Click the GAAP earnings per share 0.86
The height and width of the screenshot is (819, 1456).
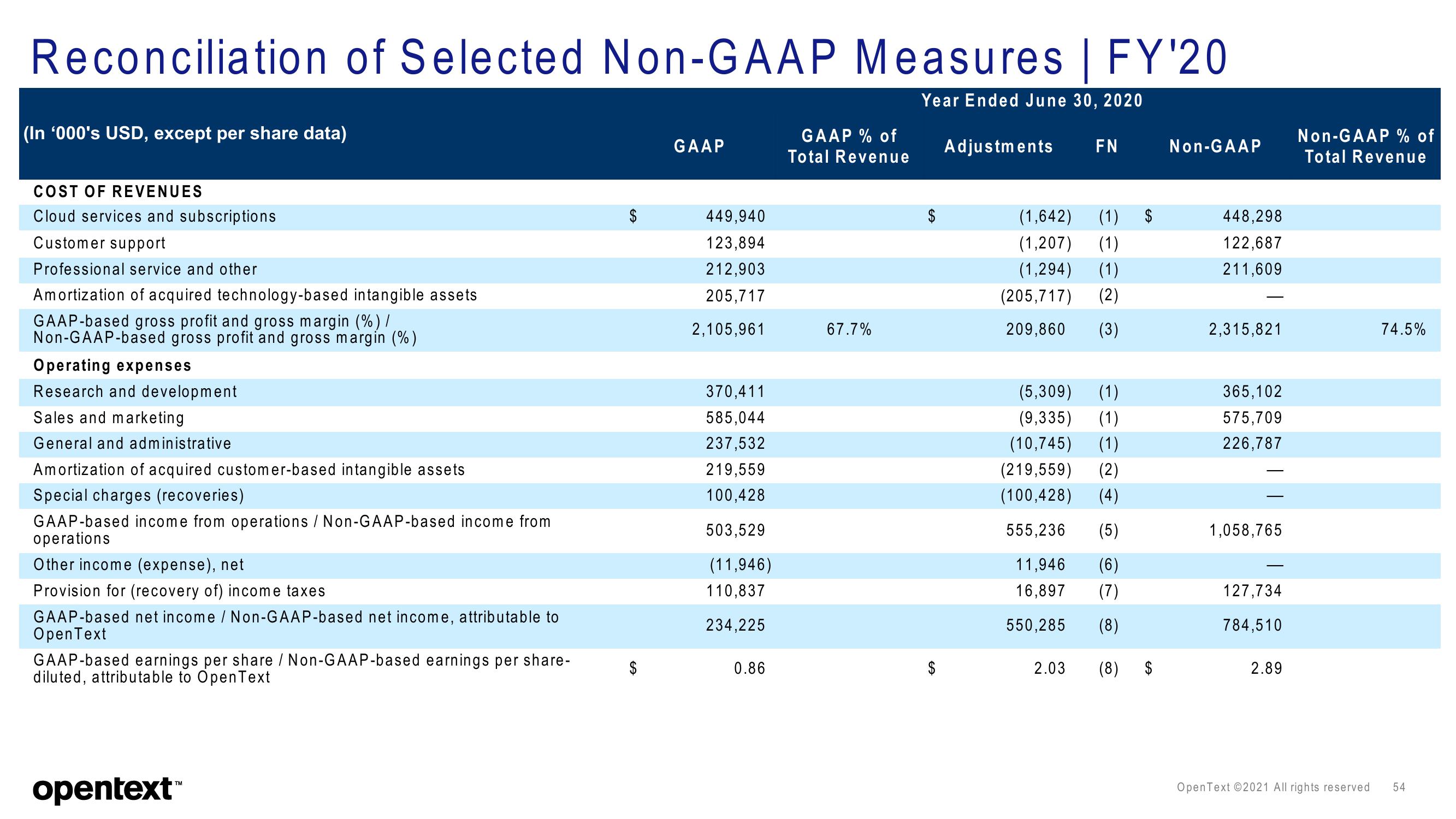click(x=749, y=669)
